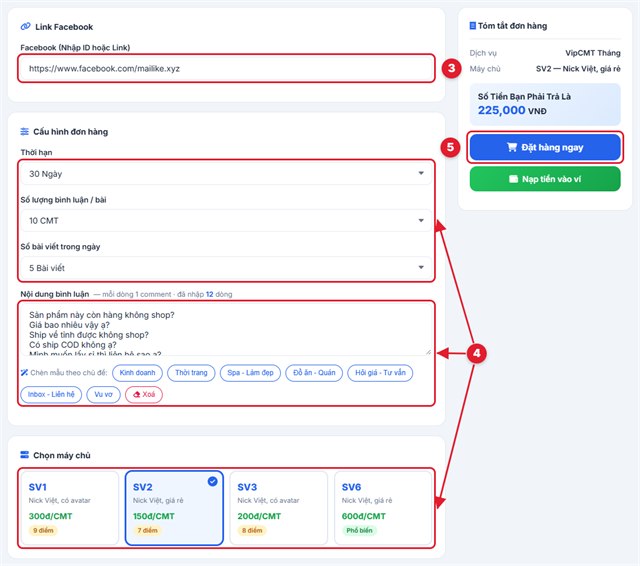Pick the Spa - Làm đẹp template chip
Screen dimensions: 640x566
pyautogui.click(x=250, y=373)
